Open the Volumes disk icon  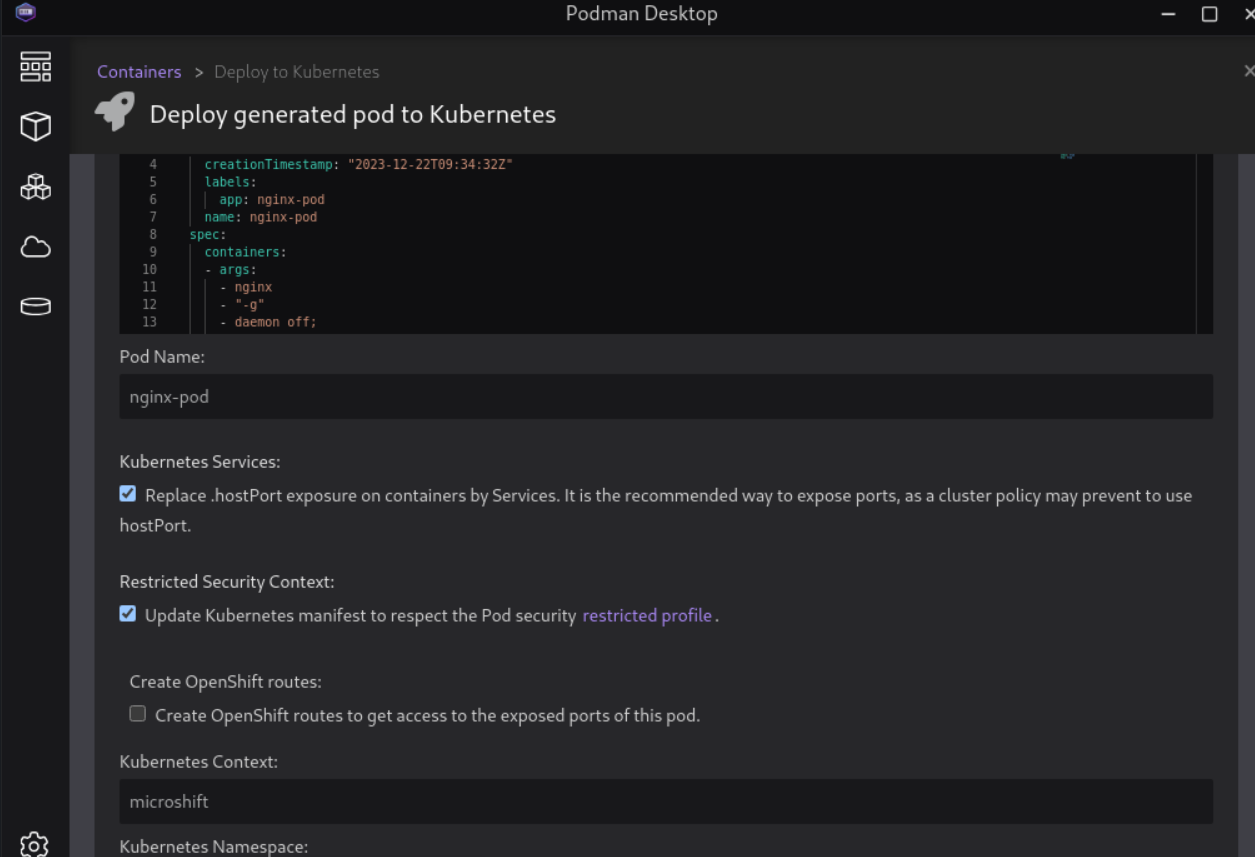(x=35, y=307)
